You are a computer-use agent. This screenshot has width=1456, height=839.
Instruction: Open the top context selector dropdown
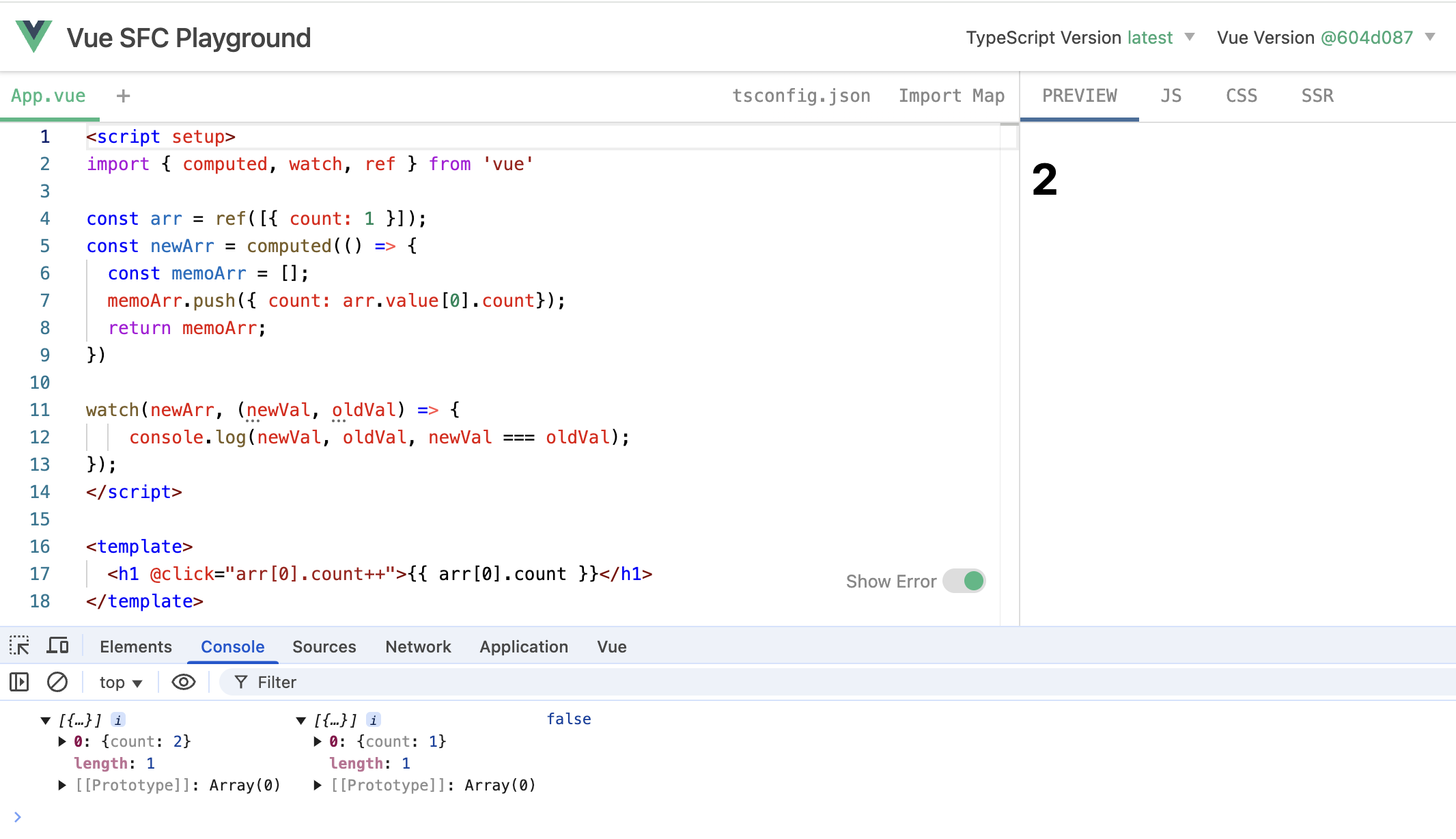(x=120, y=683)
